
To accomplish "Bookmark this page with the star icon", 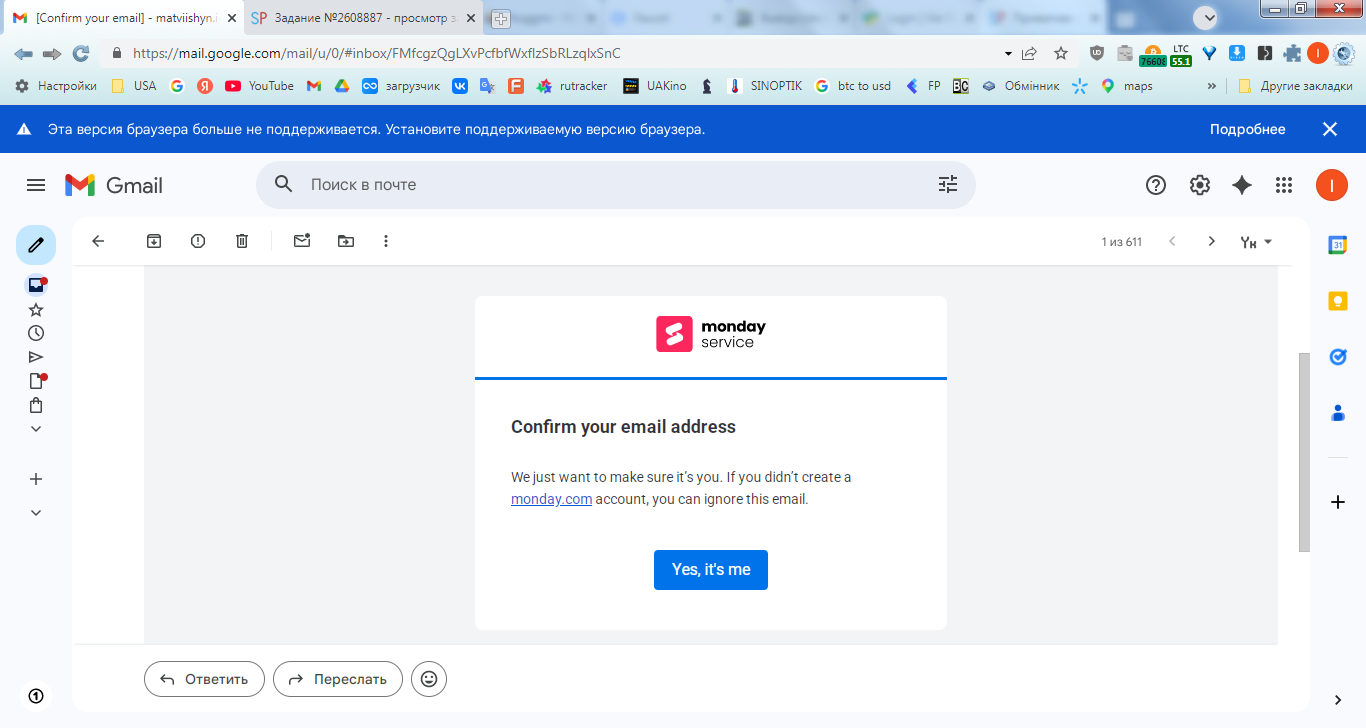I will [x=1061, y=53].
